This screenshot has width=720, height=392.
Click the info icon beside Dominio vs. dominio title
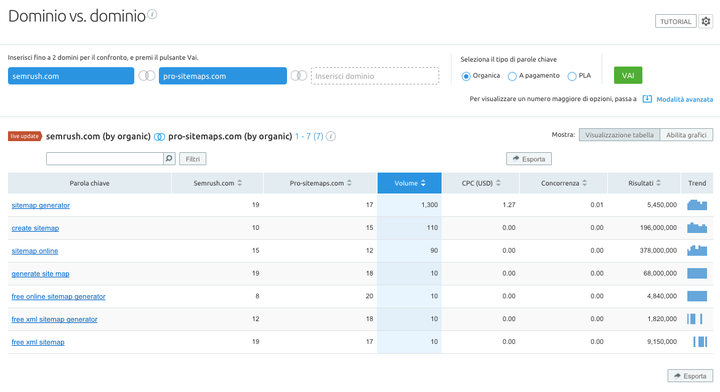point(152,14)
